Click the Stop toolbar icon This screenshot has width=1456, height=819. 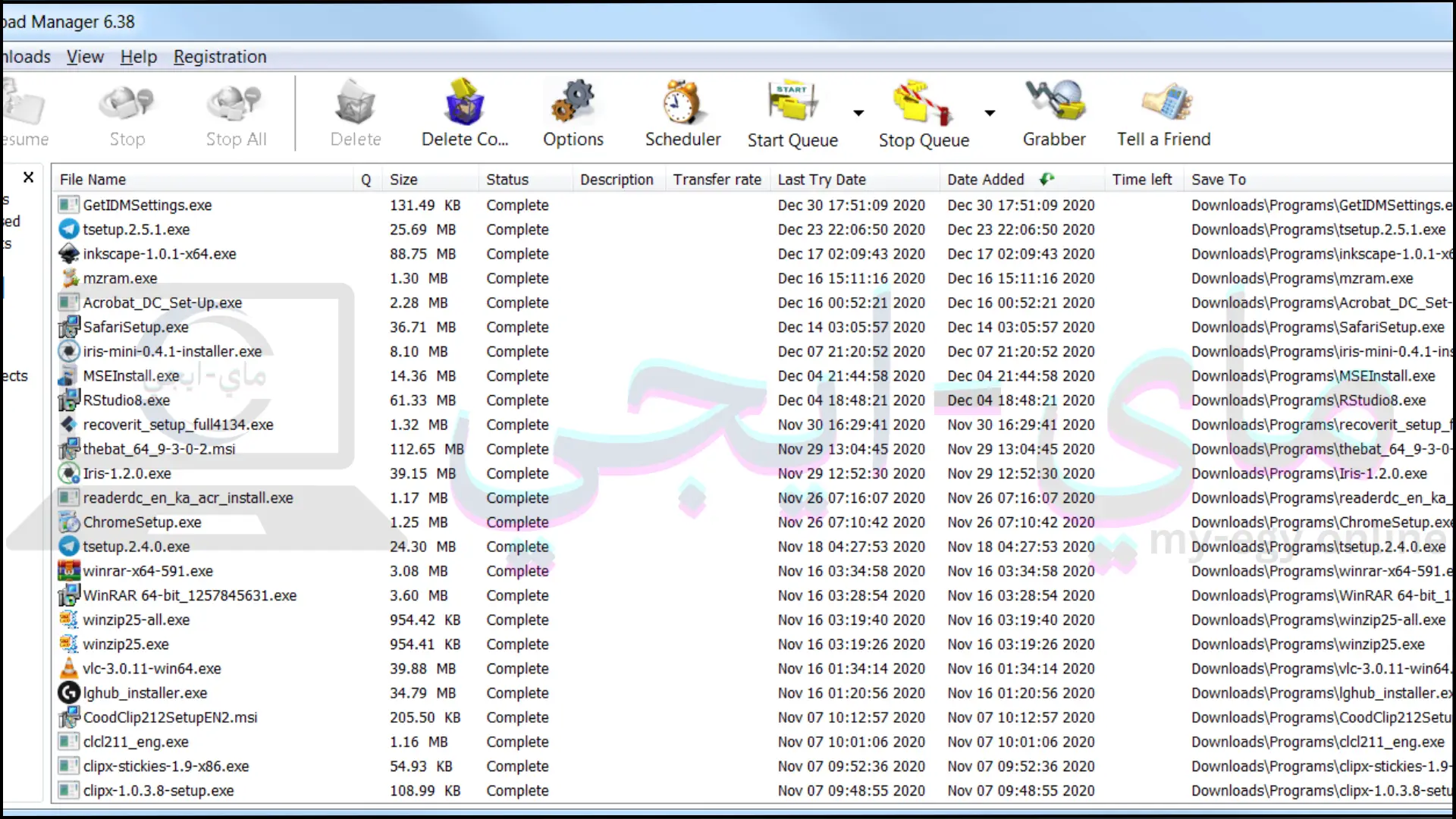[127, 104]
